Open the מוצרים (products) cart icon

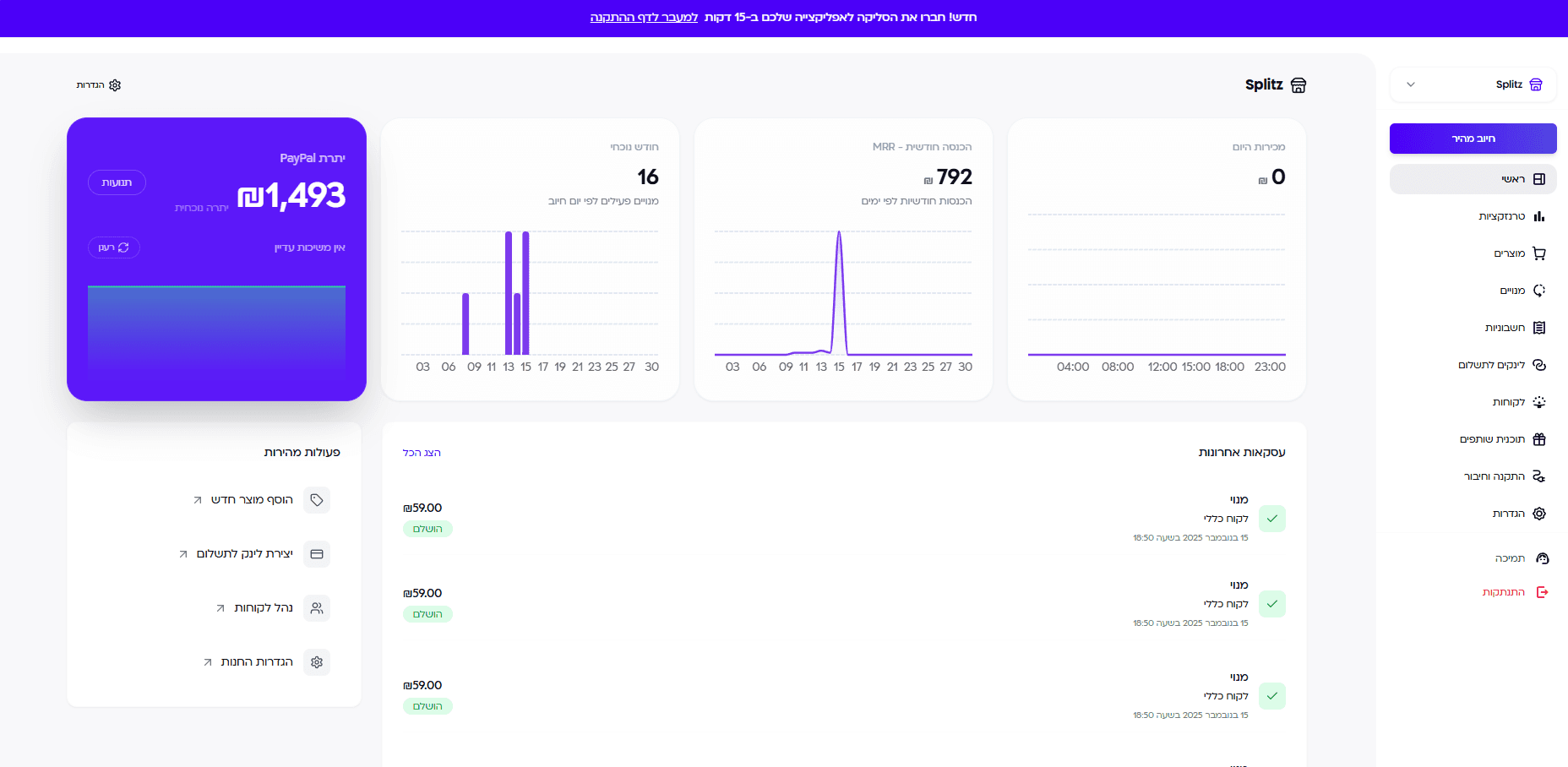click(1538, 253)
